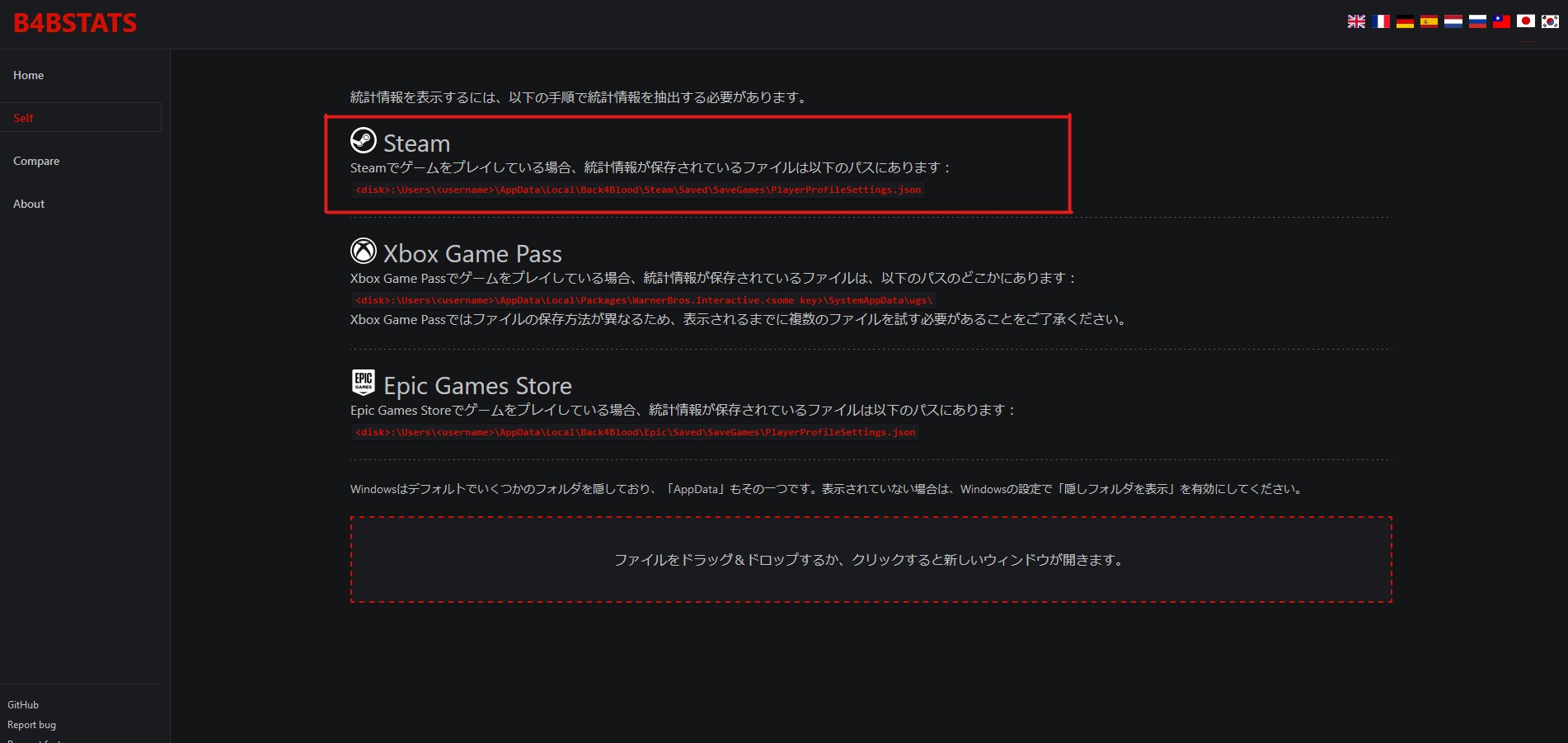Switch to Russian via flag icon
Screen dimensions: 1568x743
point(1477,21)
